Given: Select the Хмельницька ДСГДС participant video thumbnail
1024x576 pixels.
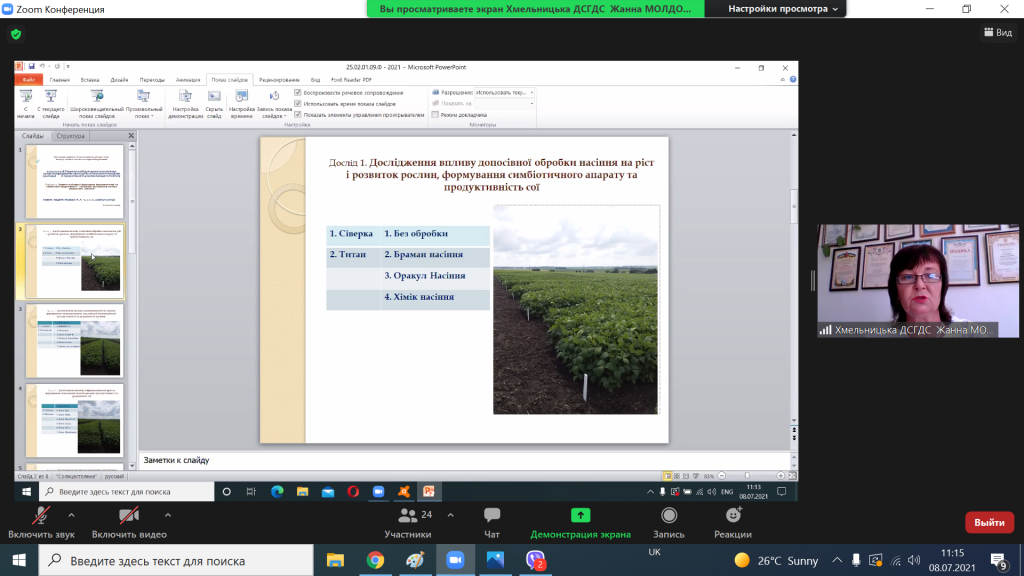Looking at the screenshot, I should coord(908,280).
